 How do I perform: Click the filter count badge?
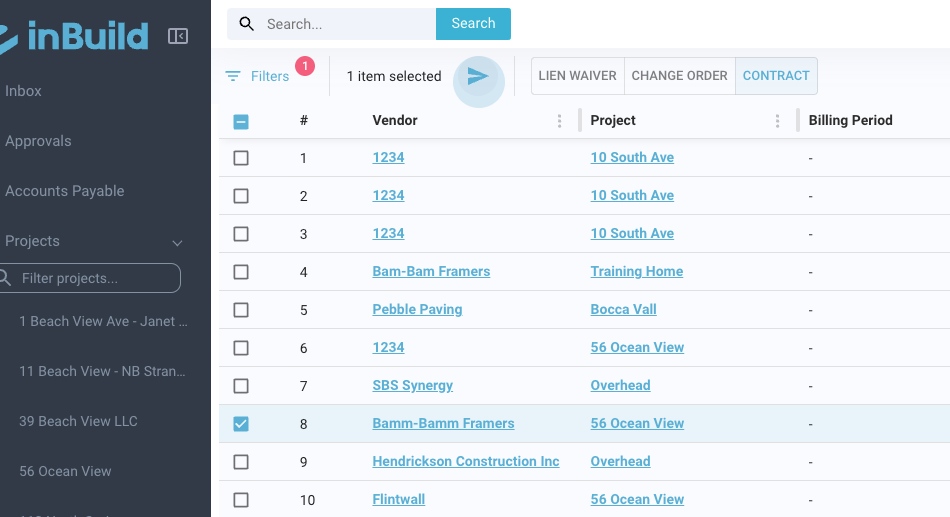coord(305,66)
